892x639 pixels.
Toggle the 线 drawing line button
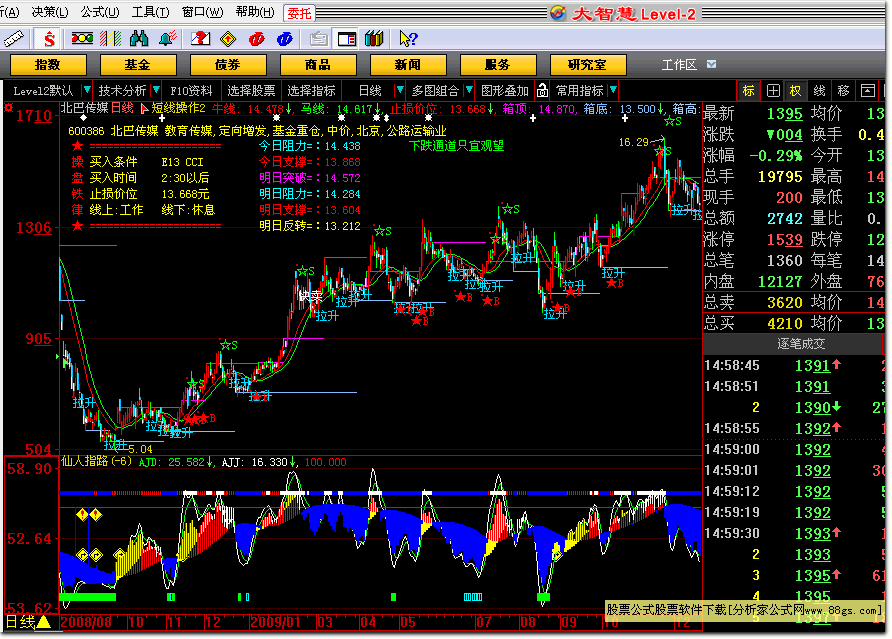tap(820, 91)
